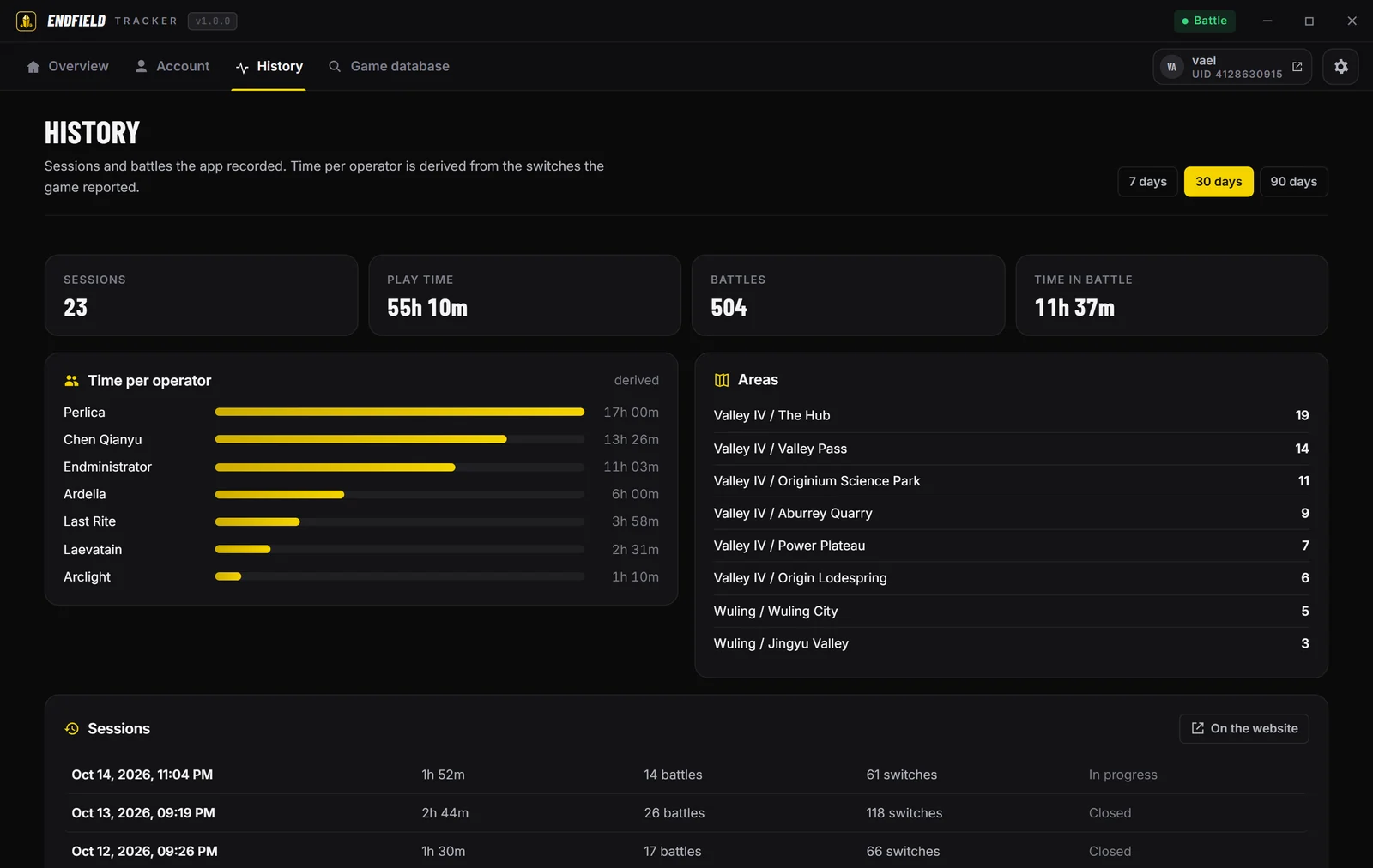Click the Endfield Tracker app logo icon
Image resolution: width=1373 pixels, height=868 pixels.
click(26, 21)
